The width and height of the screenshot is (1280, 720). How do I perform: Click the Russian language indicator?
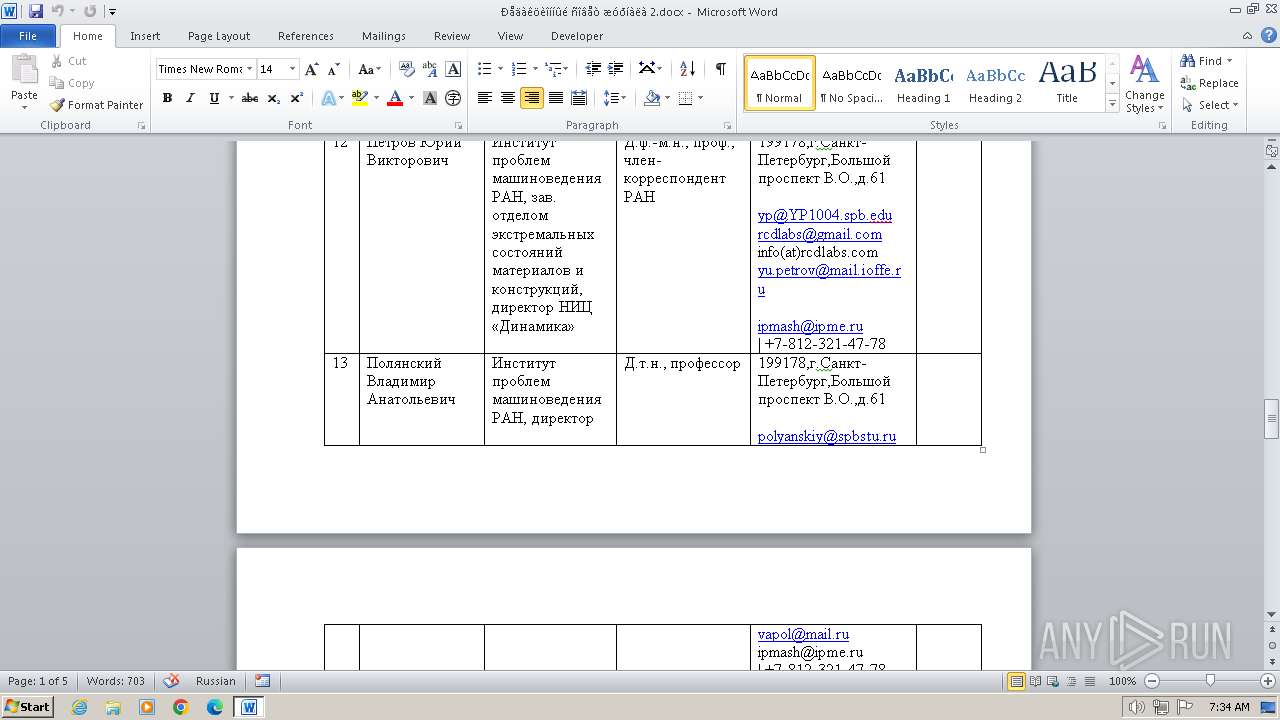tap(216, 681)
